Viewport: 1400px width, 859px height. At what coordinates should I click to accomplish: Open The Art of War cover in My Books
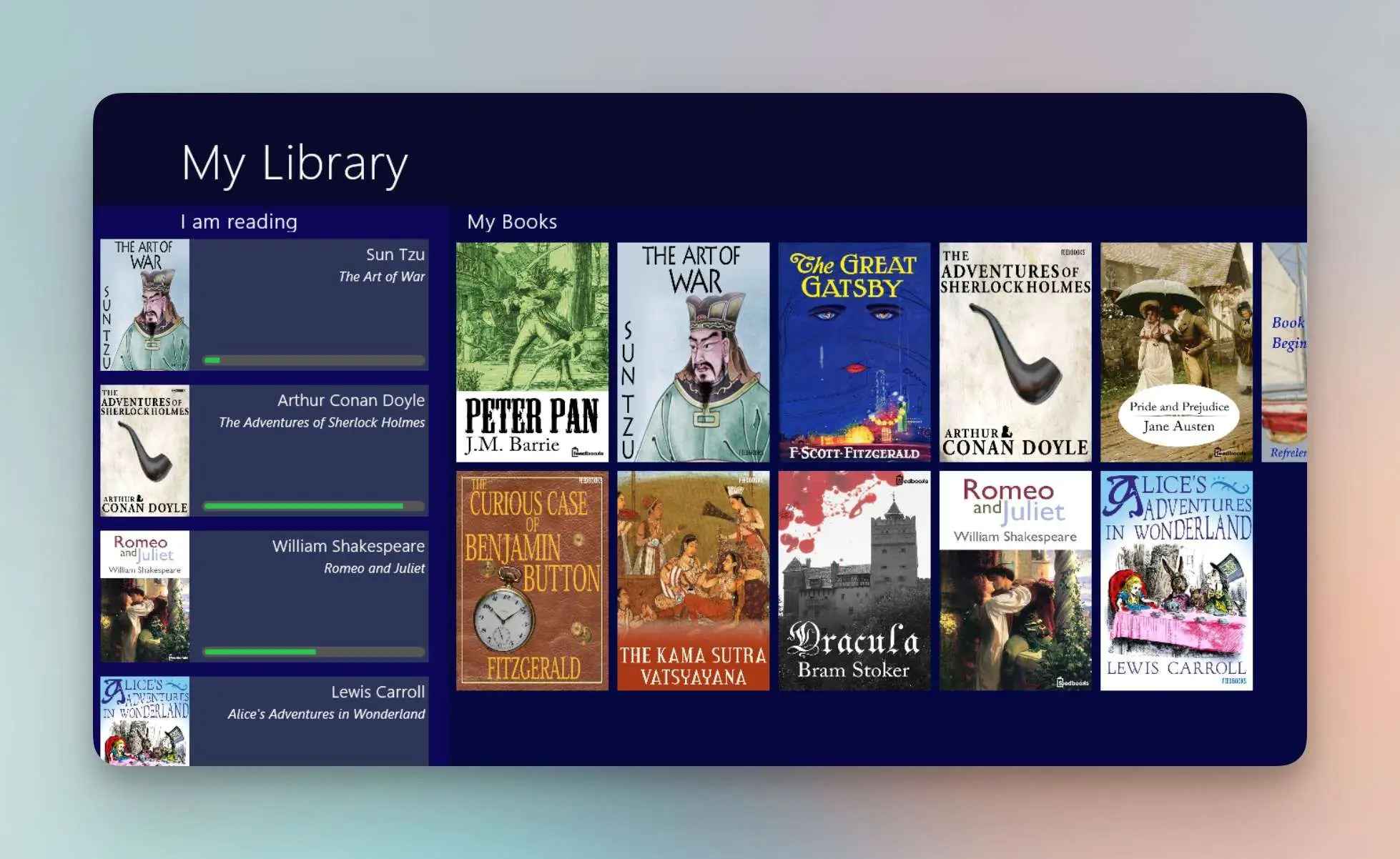click(693, 352)
